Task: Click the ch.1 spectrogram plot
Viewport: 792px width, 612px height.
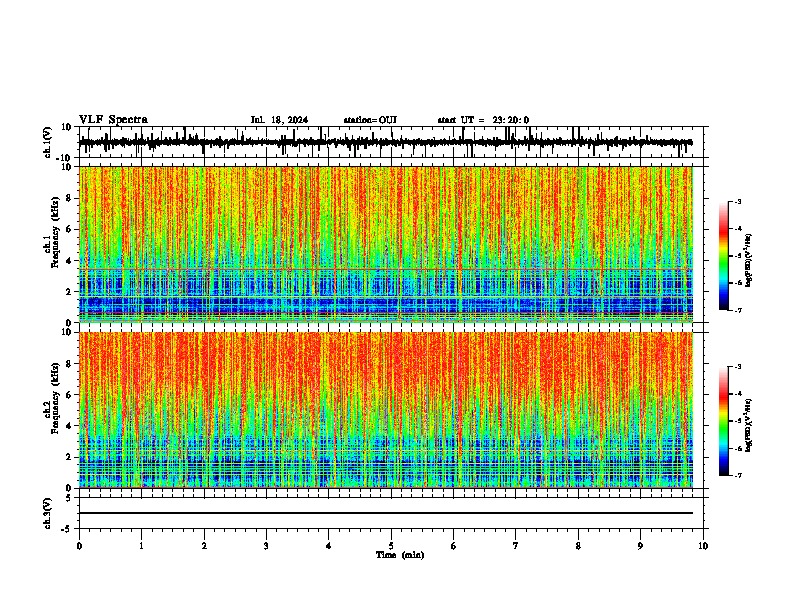Action: click(386, 244)
